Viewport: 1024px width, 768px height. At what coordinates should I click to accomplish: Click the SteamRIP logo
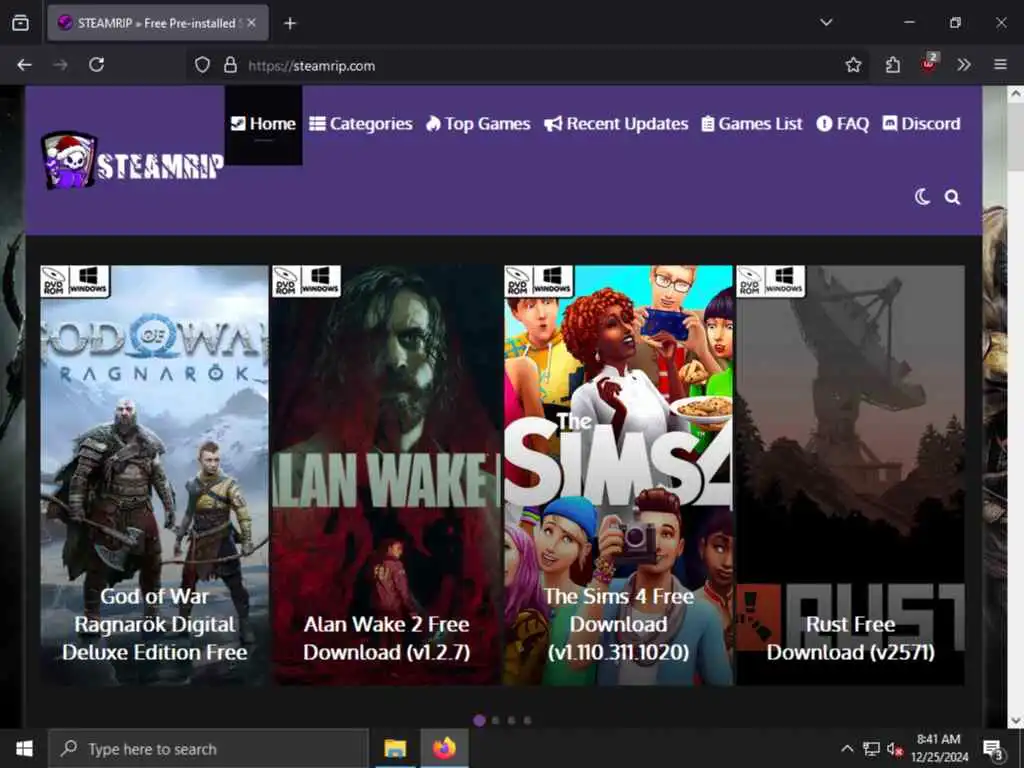click(x=133, y=161)
